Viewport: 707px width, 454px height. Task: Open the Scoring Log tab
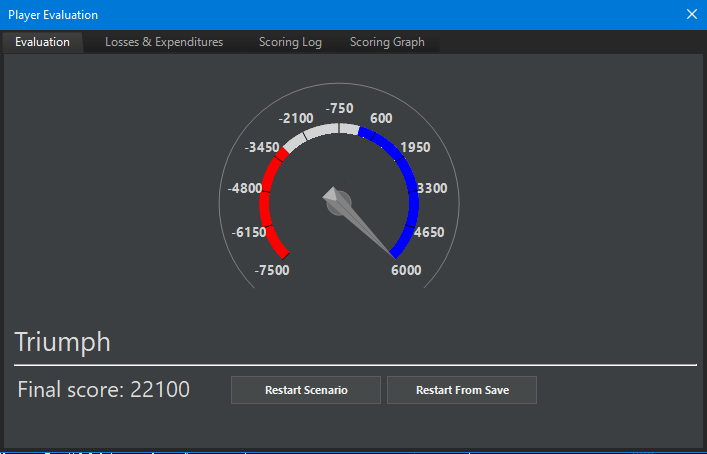pos(290,42)
